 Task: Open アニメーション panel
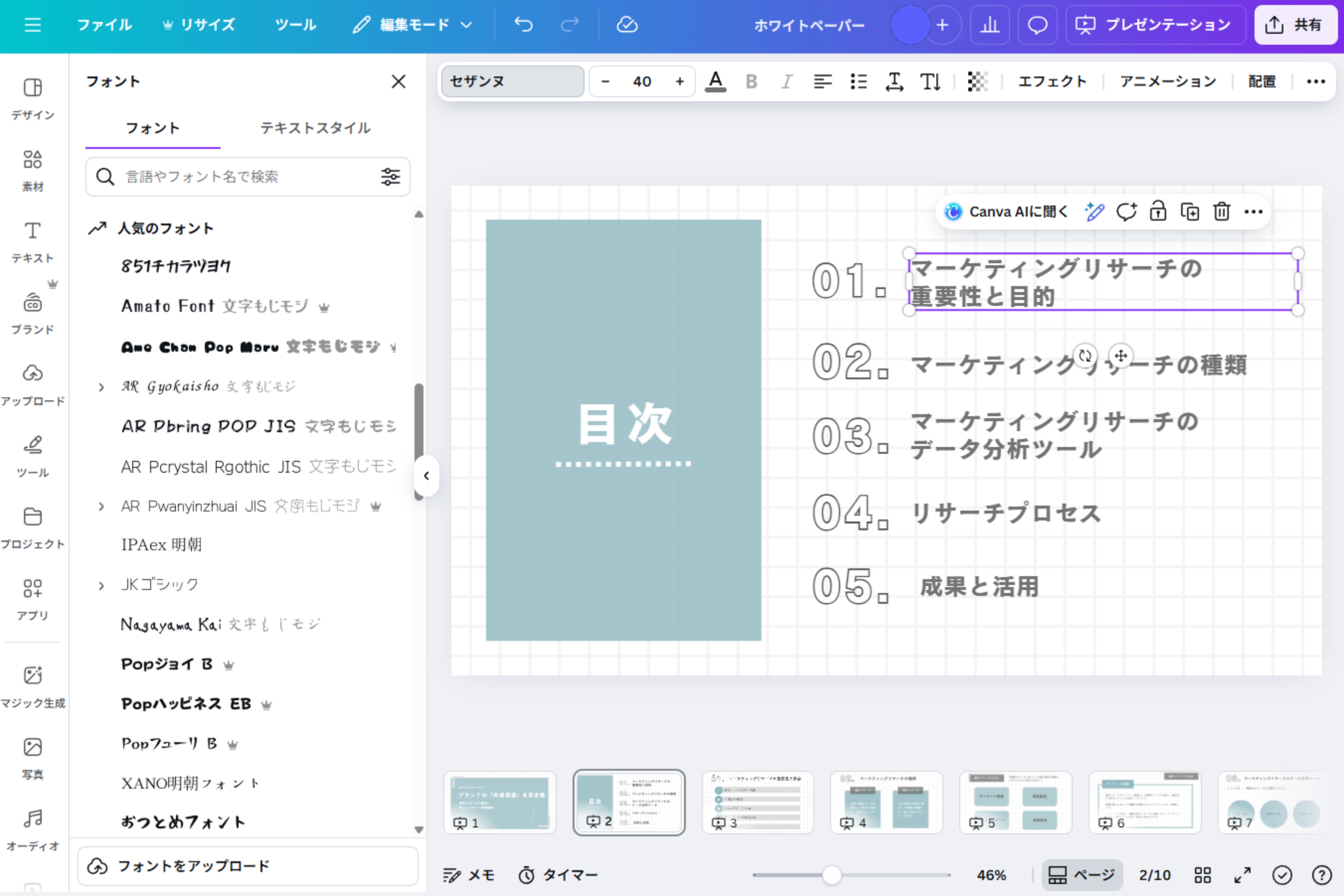1168,82
